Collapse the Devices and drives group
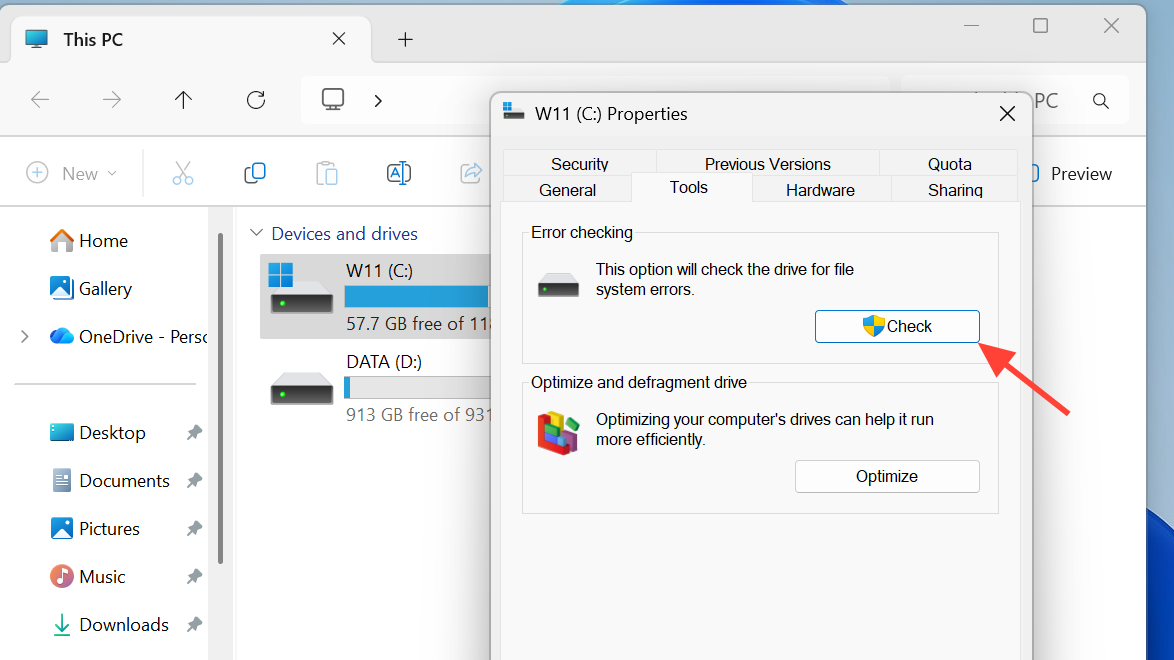 coord(256,233)
